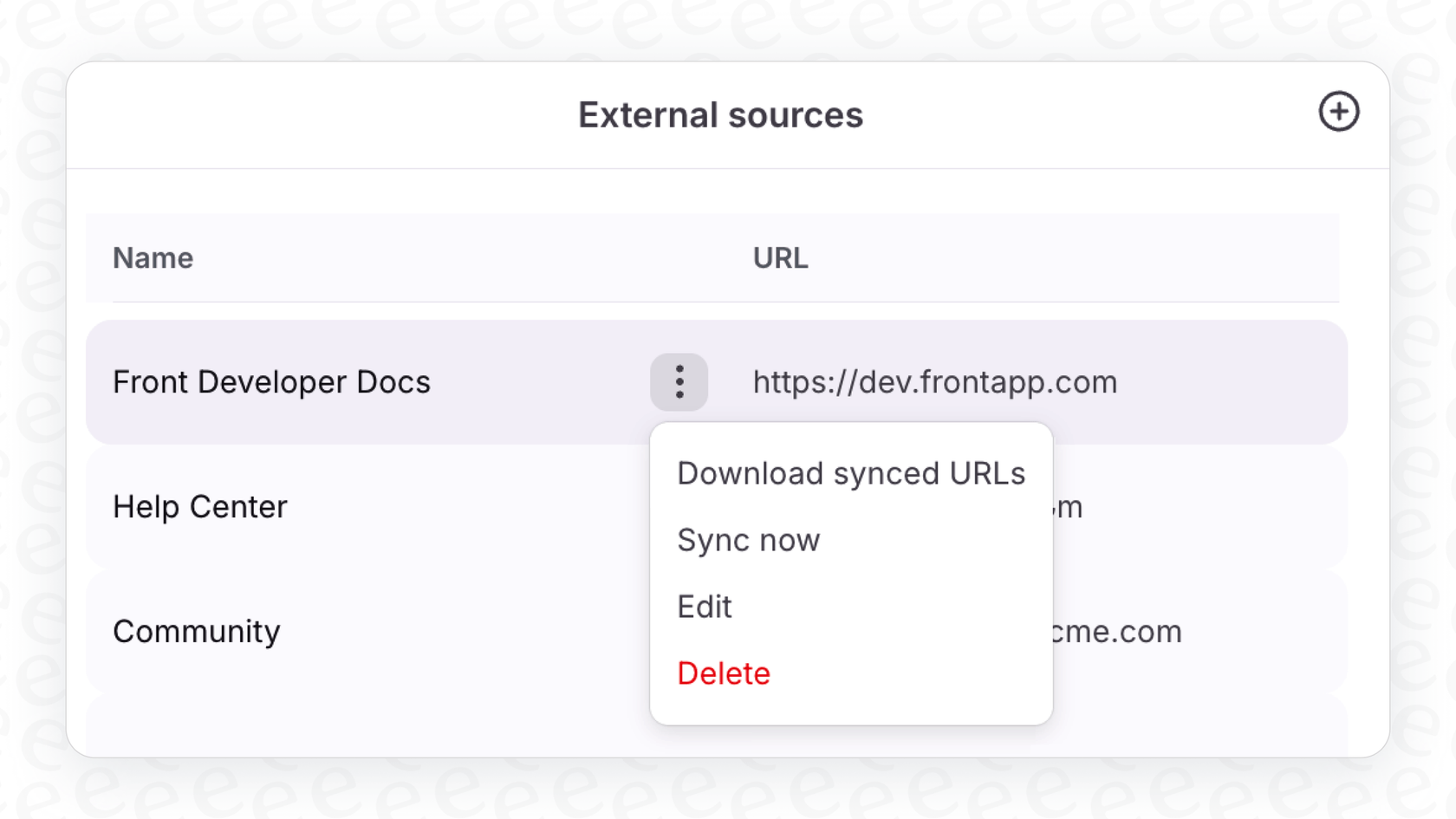Open the three-dot menu on Front Developer Docs

pos(679,382)
